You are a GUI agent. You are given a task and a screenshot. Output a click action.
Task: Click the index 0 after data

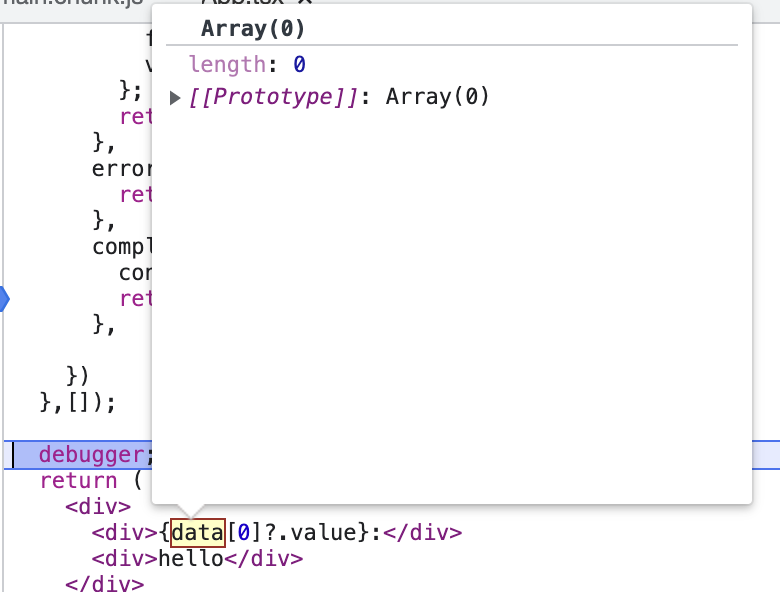[244, 533]
